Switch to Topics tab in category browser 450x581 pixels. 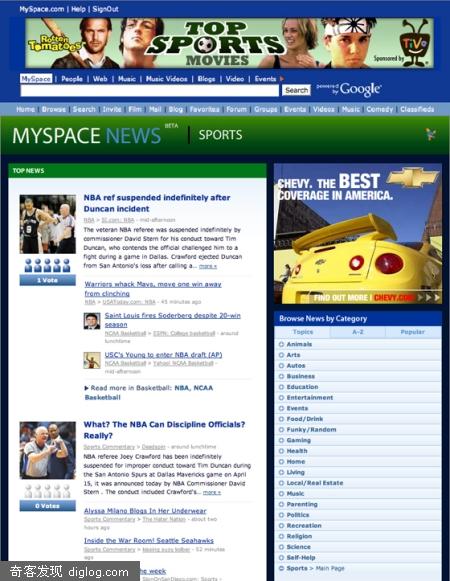tap(303, 332)
